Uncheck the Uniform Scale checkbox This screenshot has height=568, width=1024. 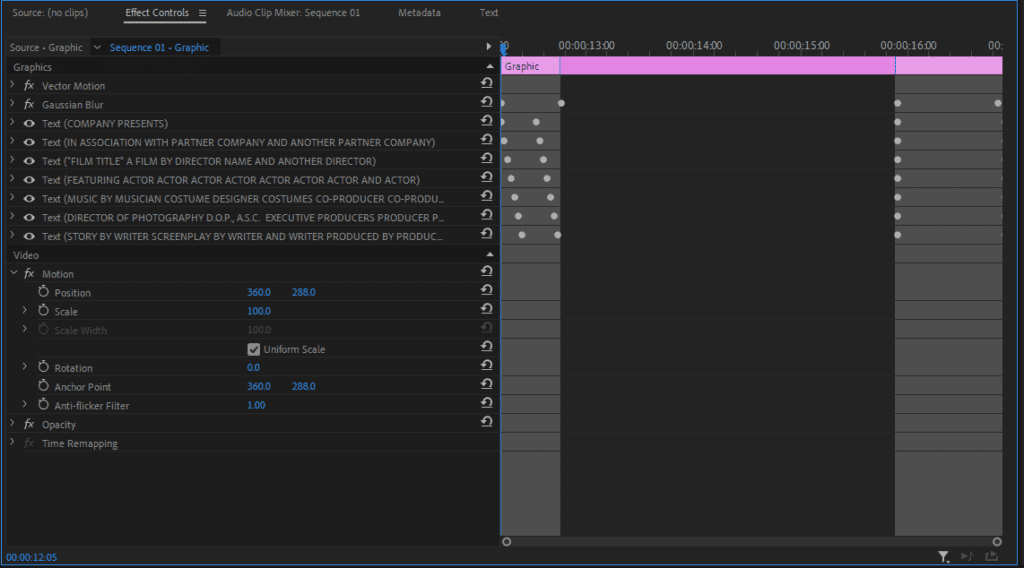[254, 349]
